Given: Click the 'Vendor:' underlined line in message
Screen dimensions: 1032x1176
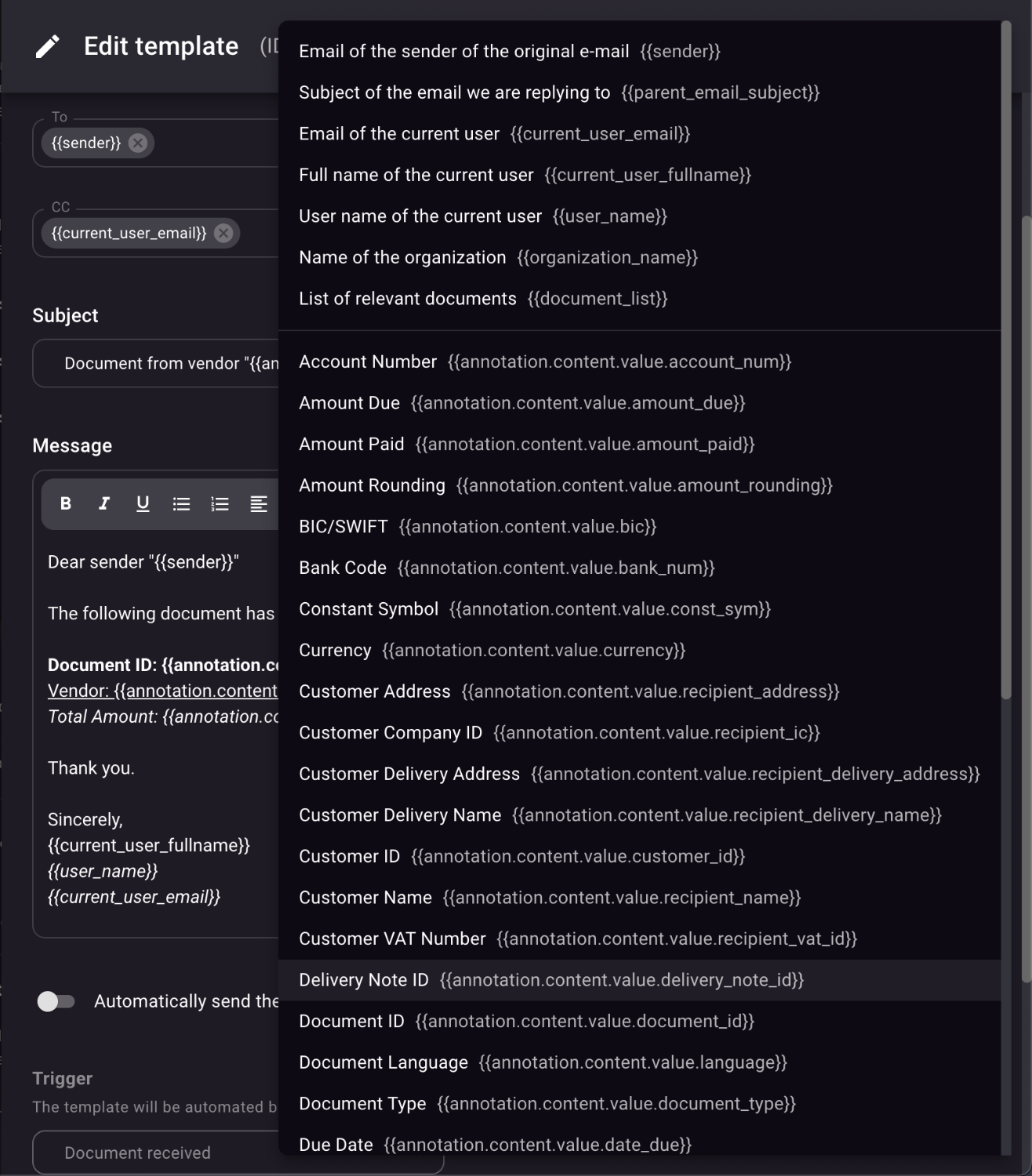Looking at the screenshot, I should tap(162, 691).
